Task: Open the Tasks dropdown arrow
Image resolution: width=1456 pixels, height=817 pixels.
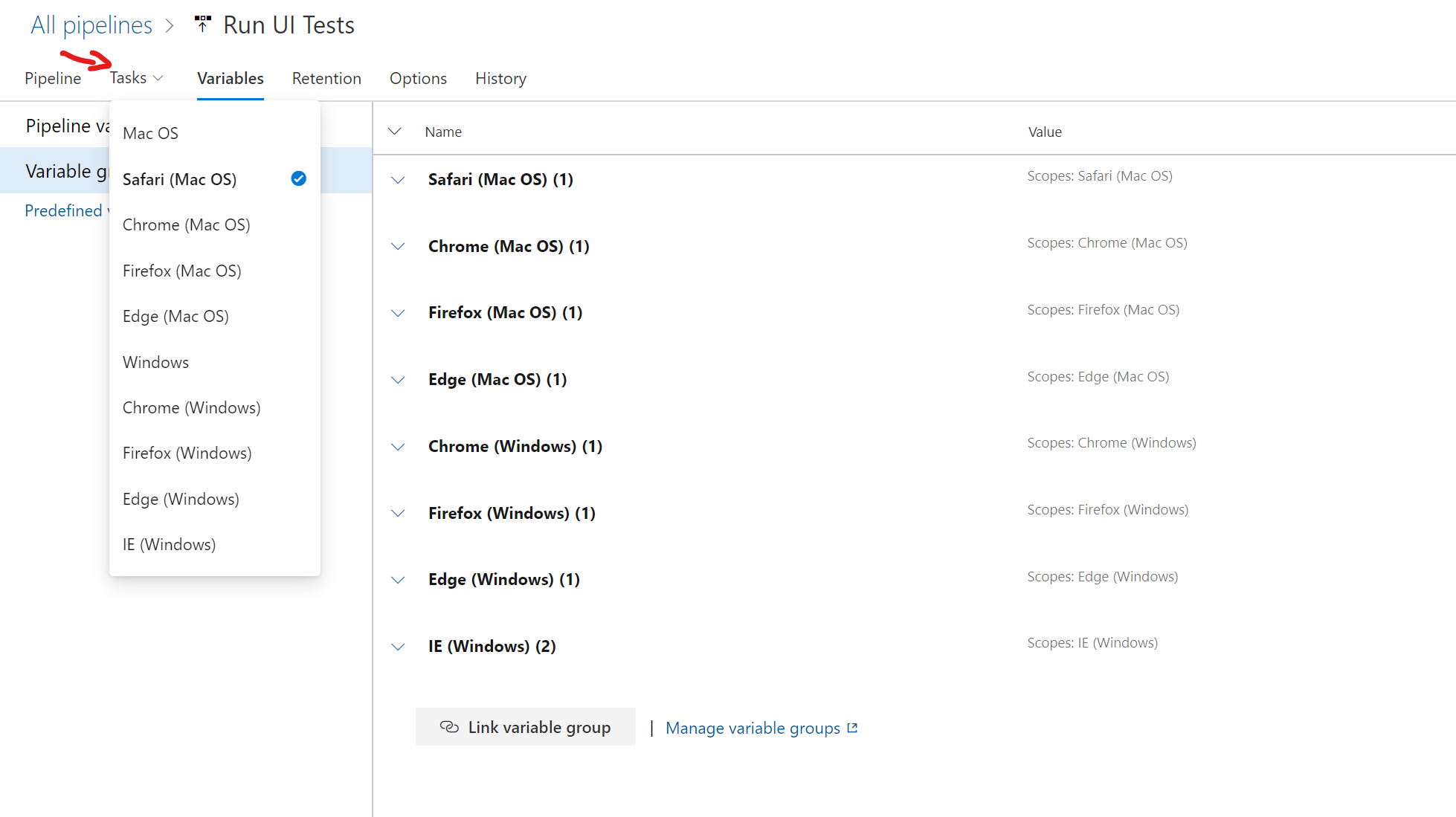Action: (x=158, y=78)
